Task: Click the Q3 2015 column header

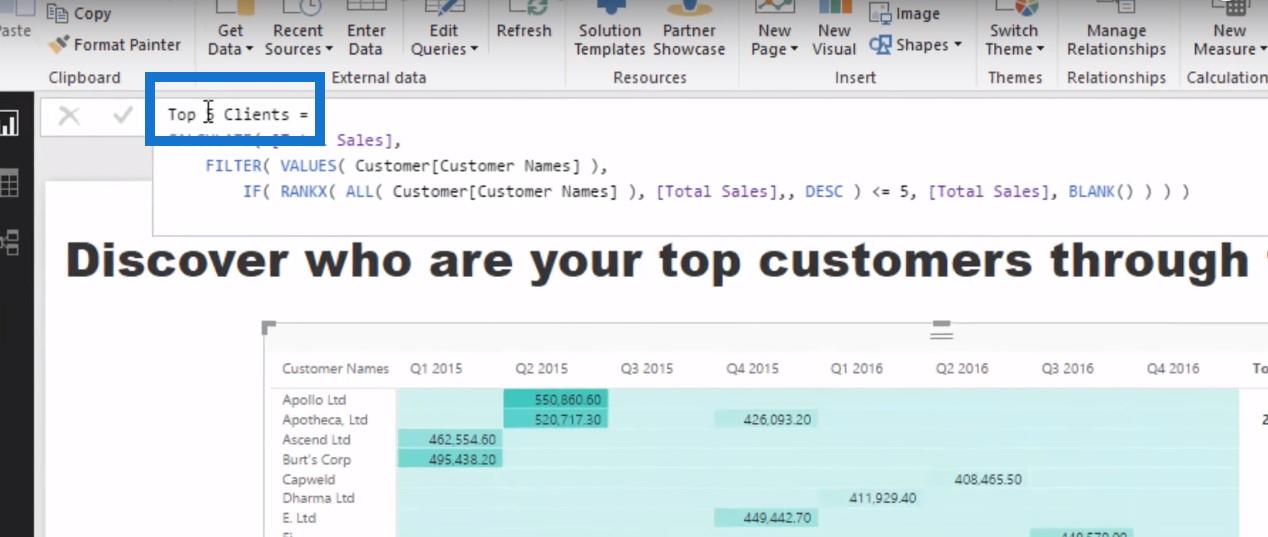Action: 646,368
